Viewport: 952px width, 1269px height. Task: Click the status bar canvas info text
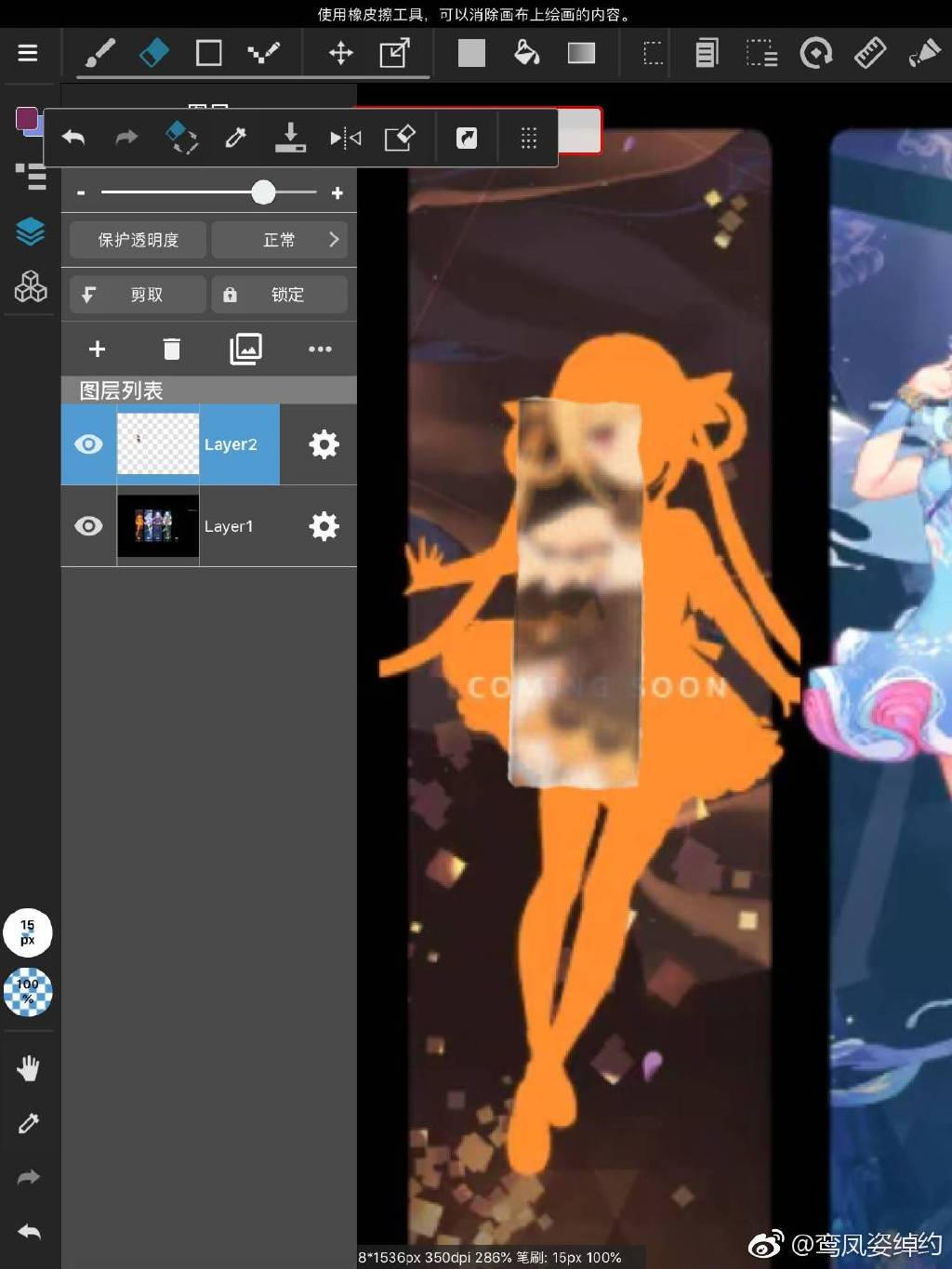[490, 1257]
